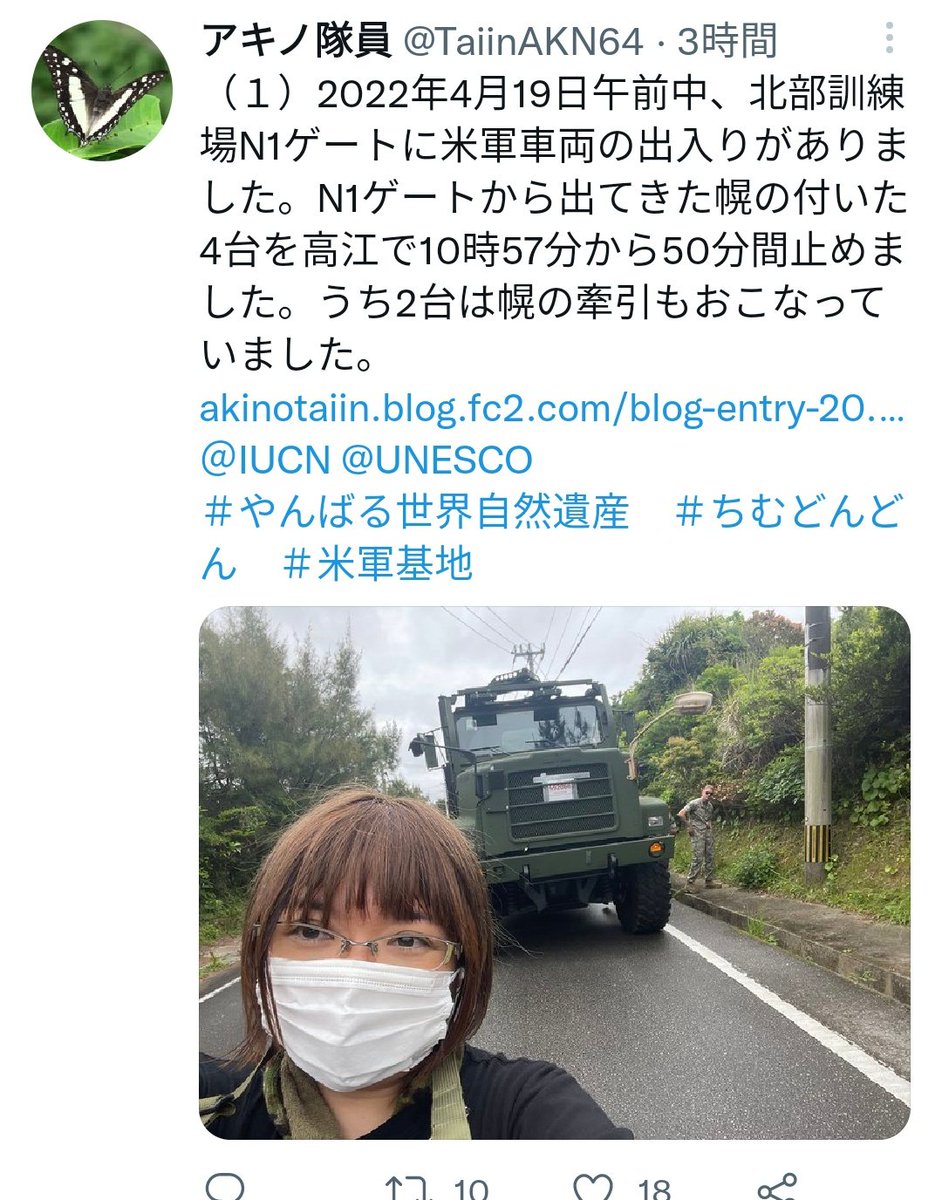Screen dimensions: 942x1200
Task: Open the @UNESCO mention
Action: tap(437, 461)
